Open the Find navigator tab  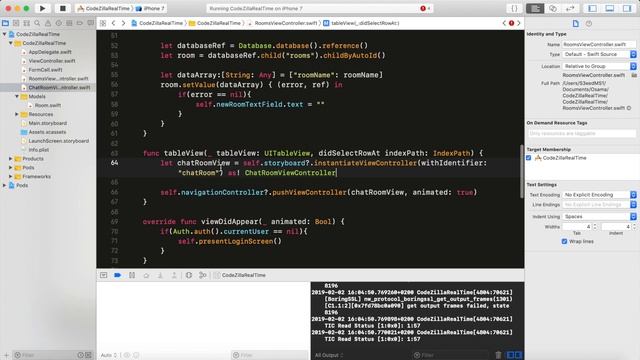coord(37,23)
